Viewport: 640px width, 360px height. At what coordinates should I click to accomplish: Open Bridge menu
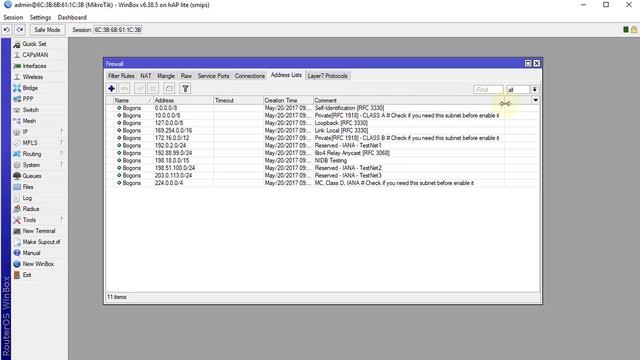tap(30, 88)
